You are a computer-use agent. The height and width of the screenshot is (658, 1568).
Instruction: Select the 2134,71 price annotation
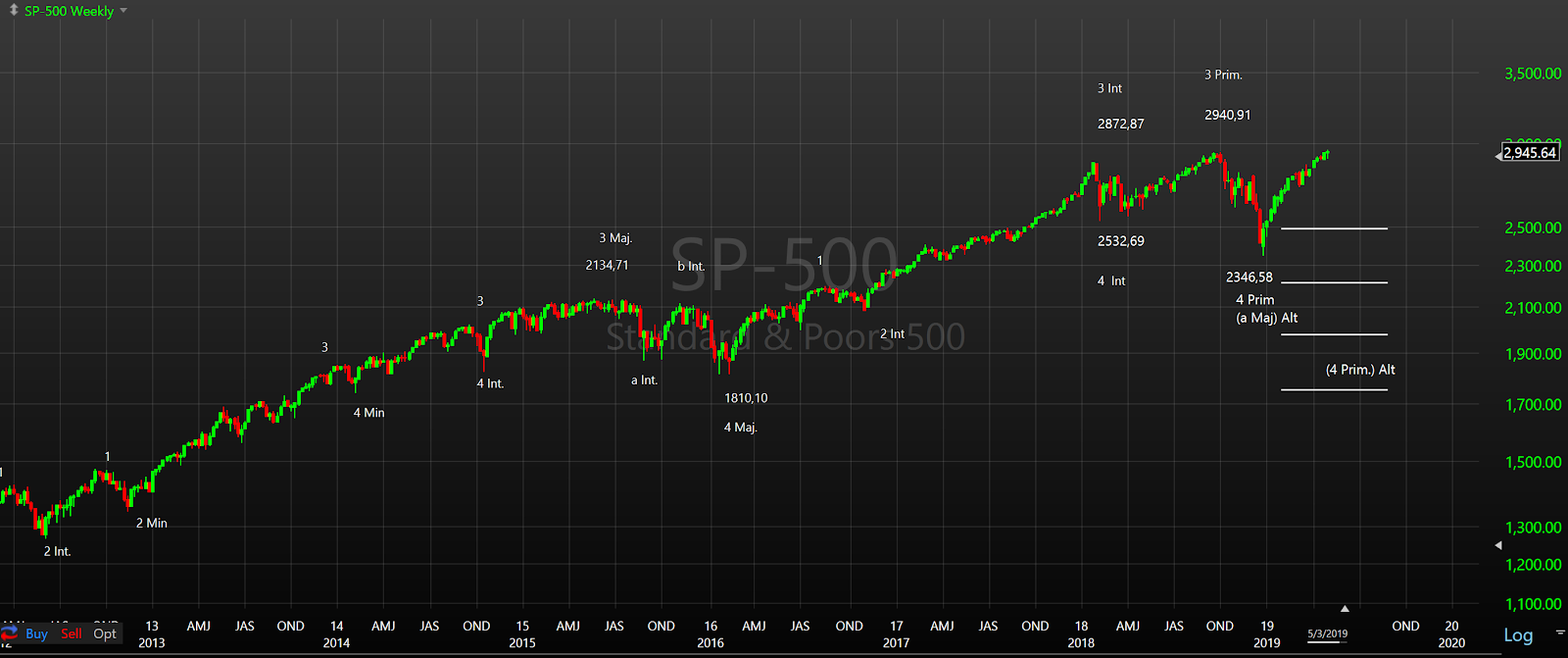tap(608, 265)
